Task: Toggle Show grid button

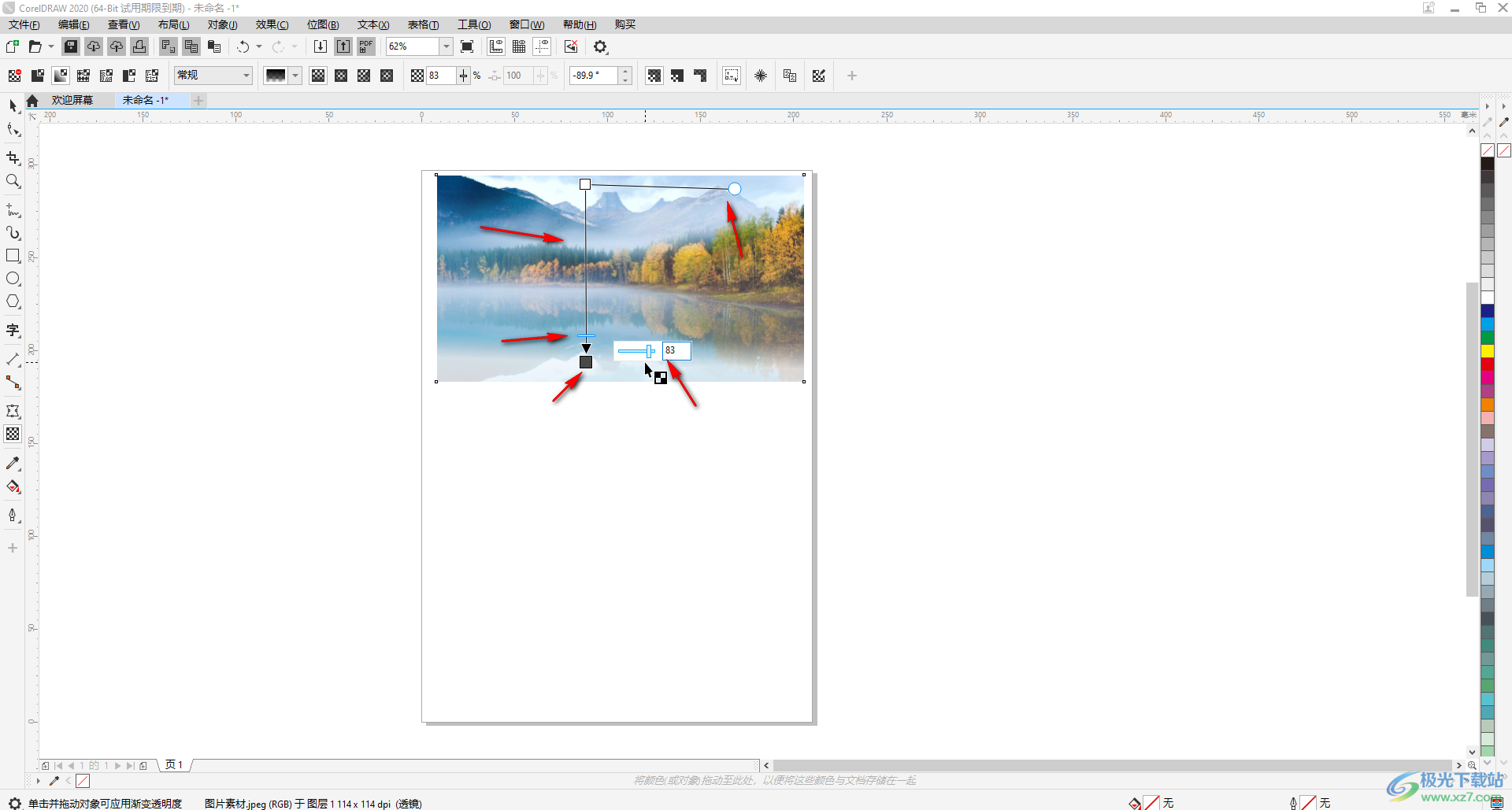Action: 519,46
